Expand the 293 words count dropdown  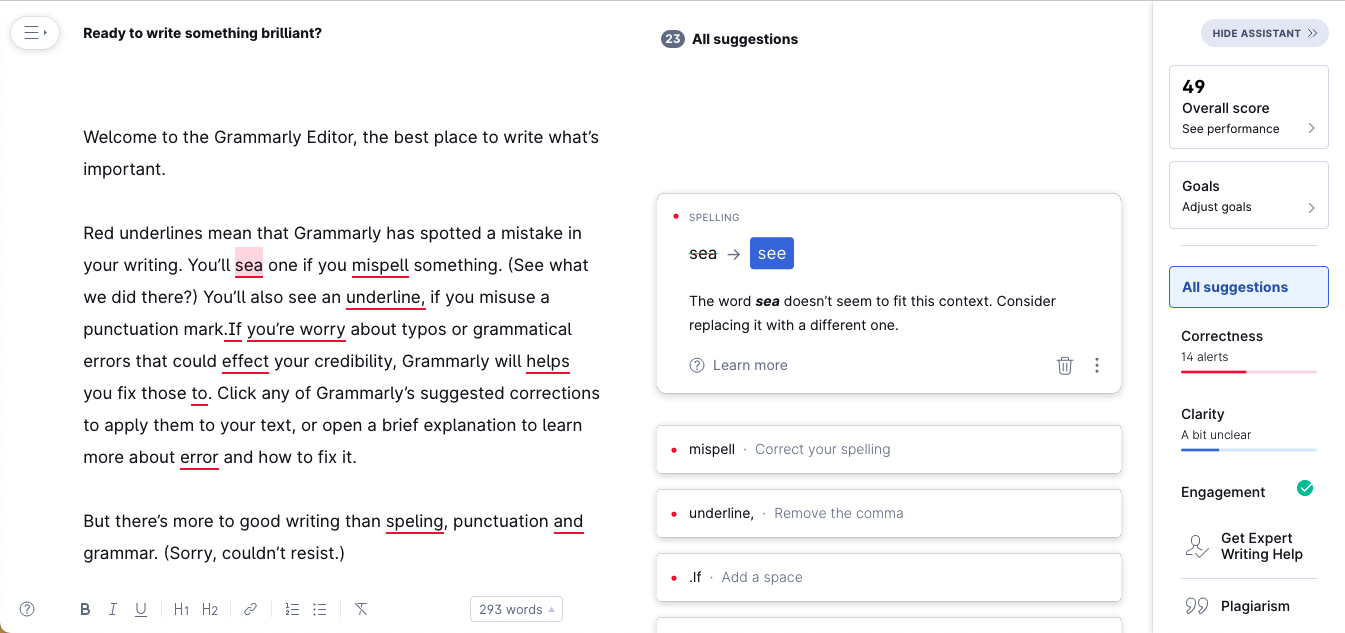[516, 609]
